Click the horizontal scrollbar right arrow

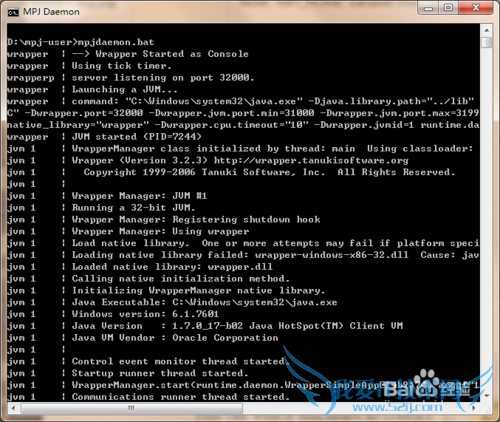coord(474,408)
